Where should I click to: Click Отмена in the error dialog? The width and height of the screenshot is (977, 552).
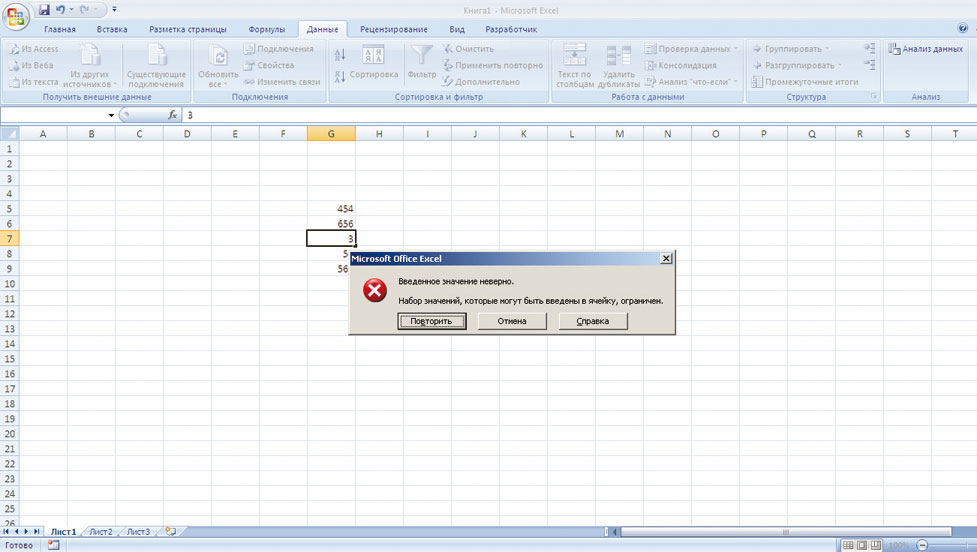tap(512, 321)
